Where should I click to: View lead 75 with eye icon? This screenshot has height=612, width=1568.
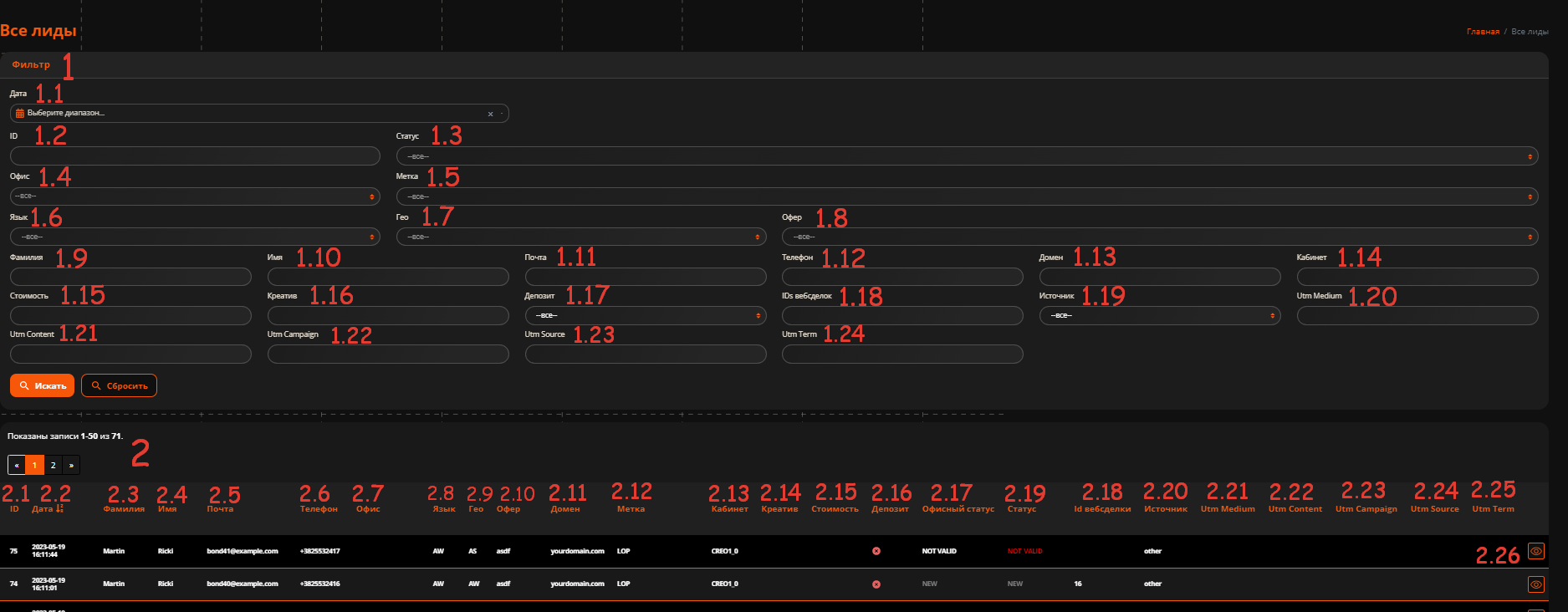click(x=1536, y=551)
